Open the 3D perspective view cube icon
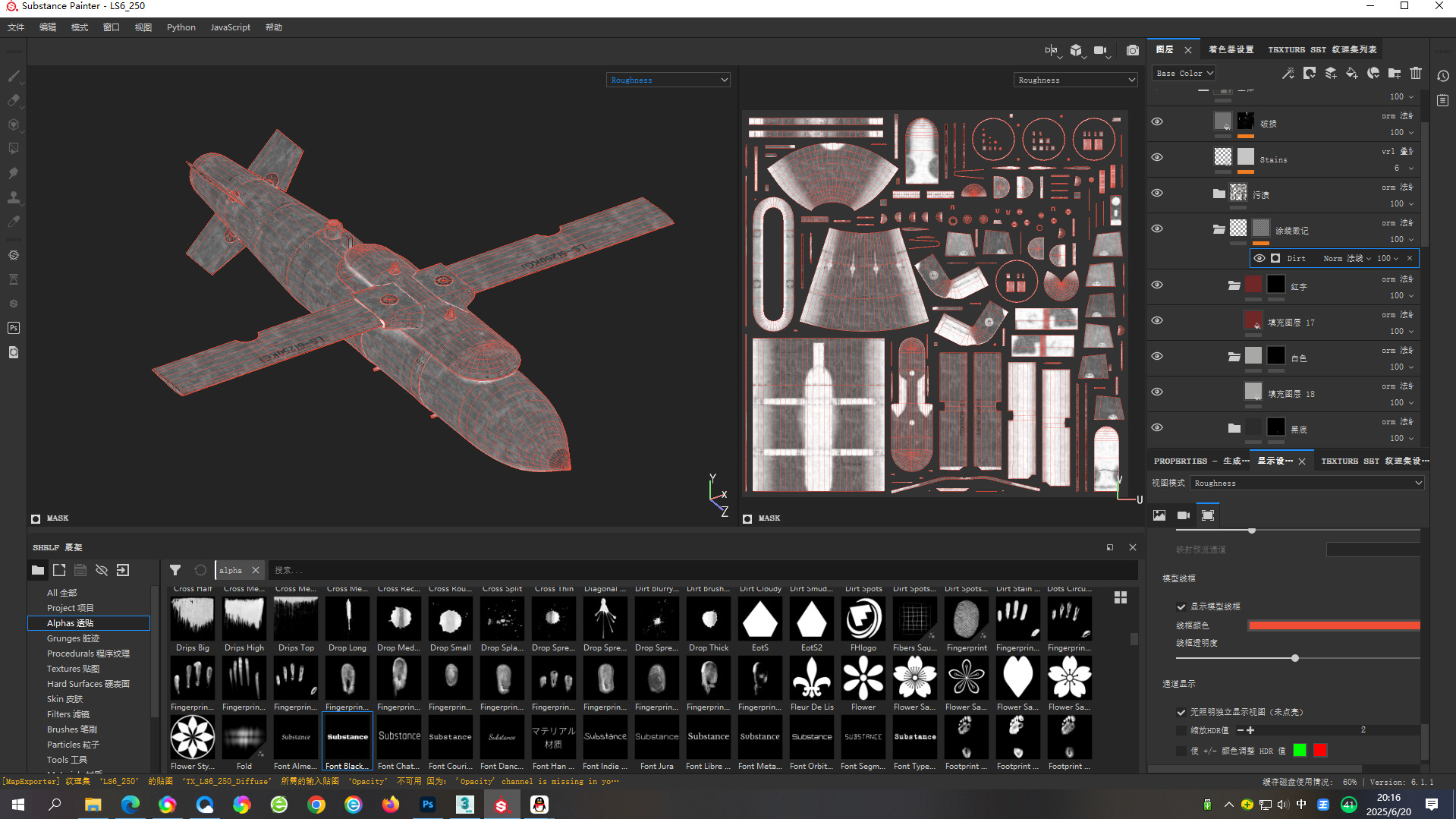This screenshot has width=1456, height=819. point(1076,50)
